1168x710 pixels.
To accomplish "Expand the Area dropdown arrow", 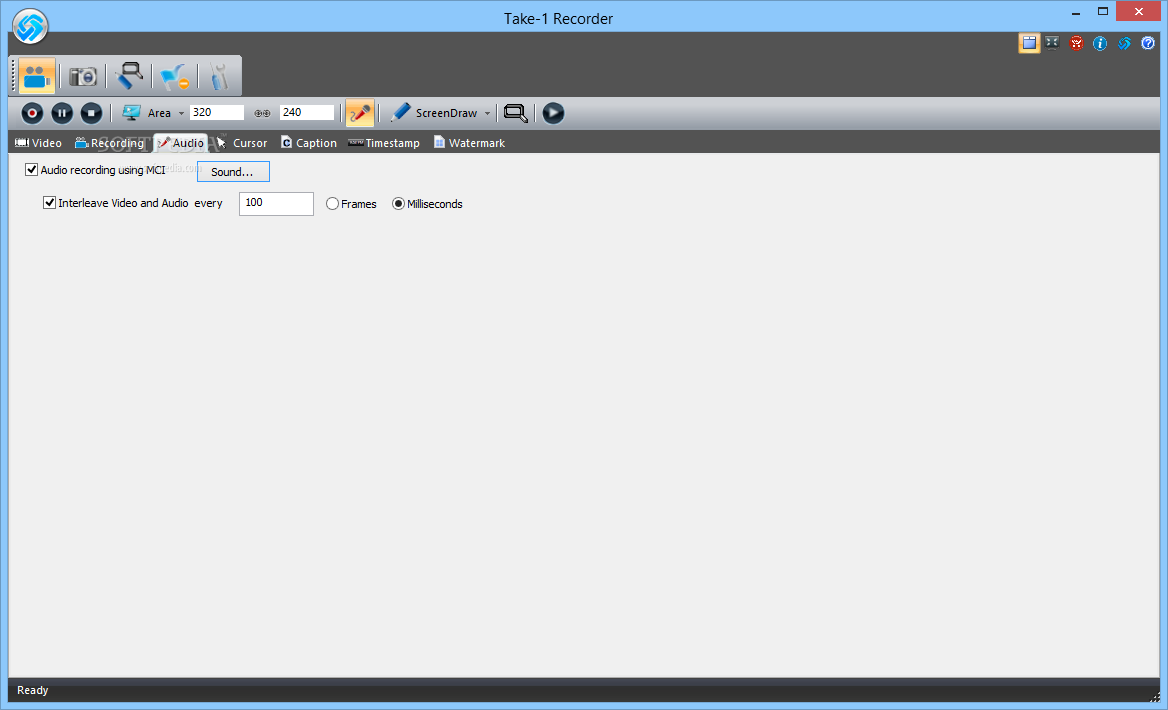I will coord(181,113).
